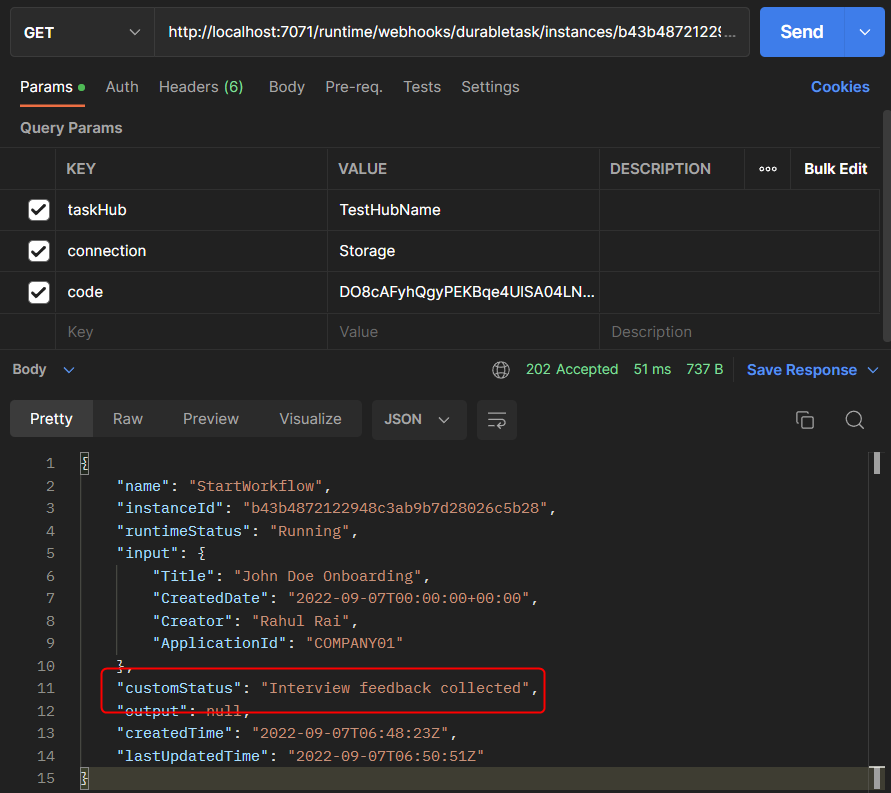The height and width of the screenshot is (793, 891).
Task: Click the "John Doe Onboarding" title value
Action: pos(328,576)
